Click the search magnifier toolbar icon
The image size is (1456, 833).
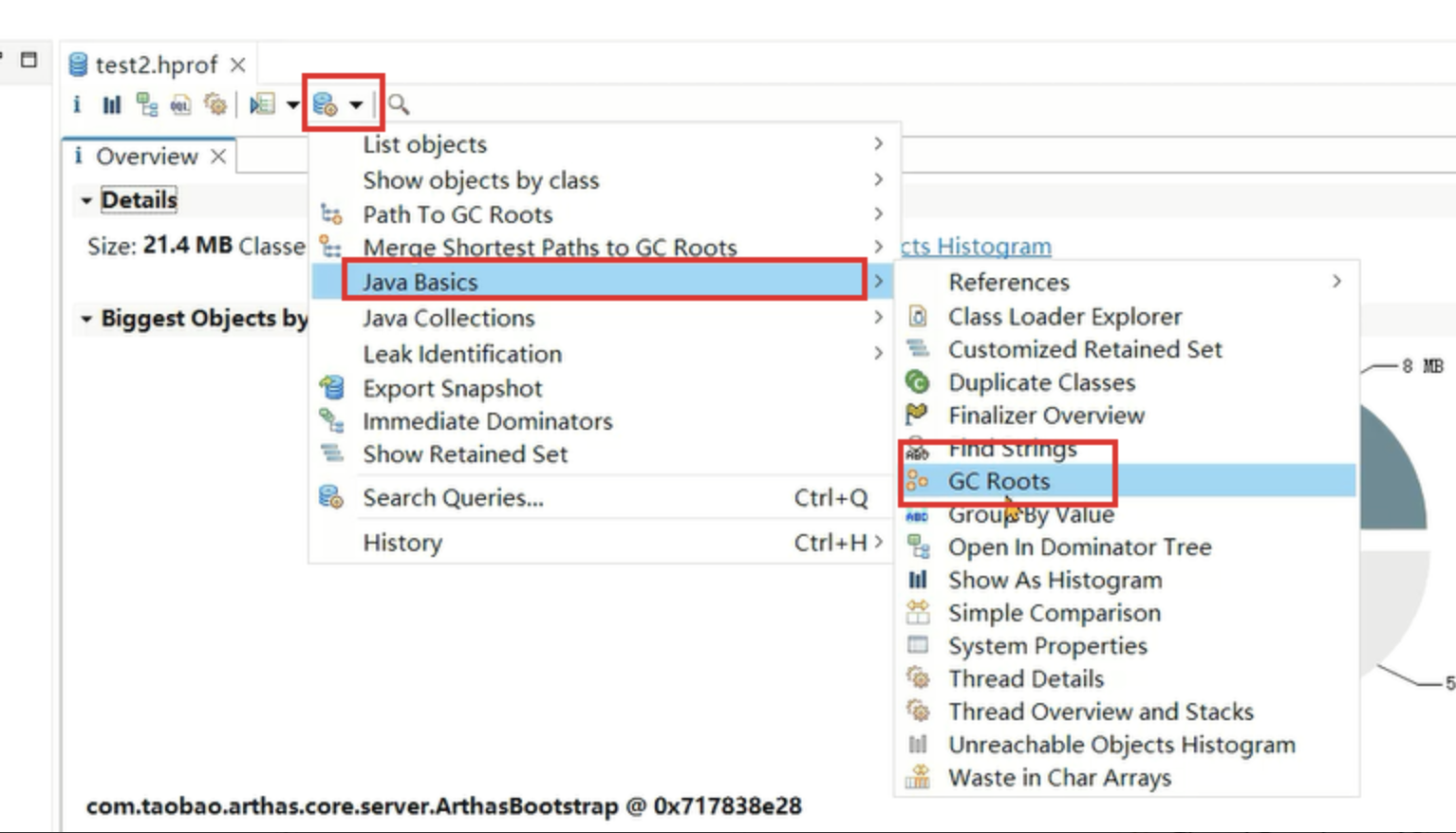pos(399,104)
